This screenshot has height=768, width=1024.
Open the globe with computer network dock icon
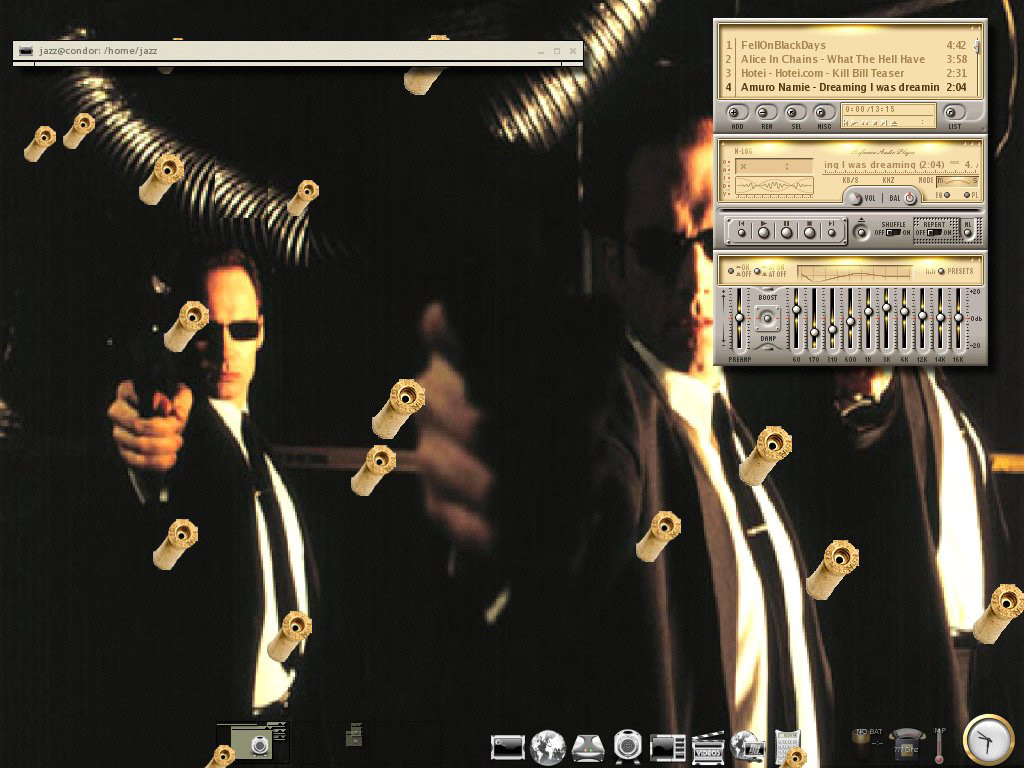[748, 748]
